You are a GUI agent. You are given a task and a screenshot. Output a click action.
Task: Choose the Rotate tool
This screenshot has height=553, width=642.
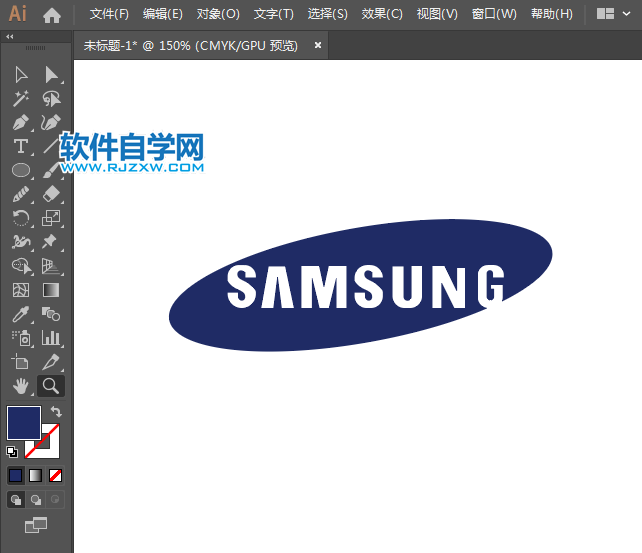[20, 218]
